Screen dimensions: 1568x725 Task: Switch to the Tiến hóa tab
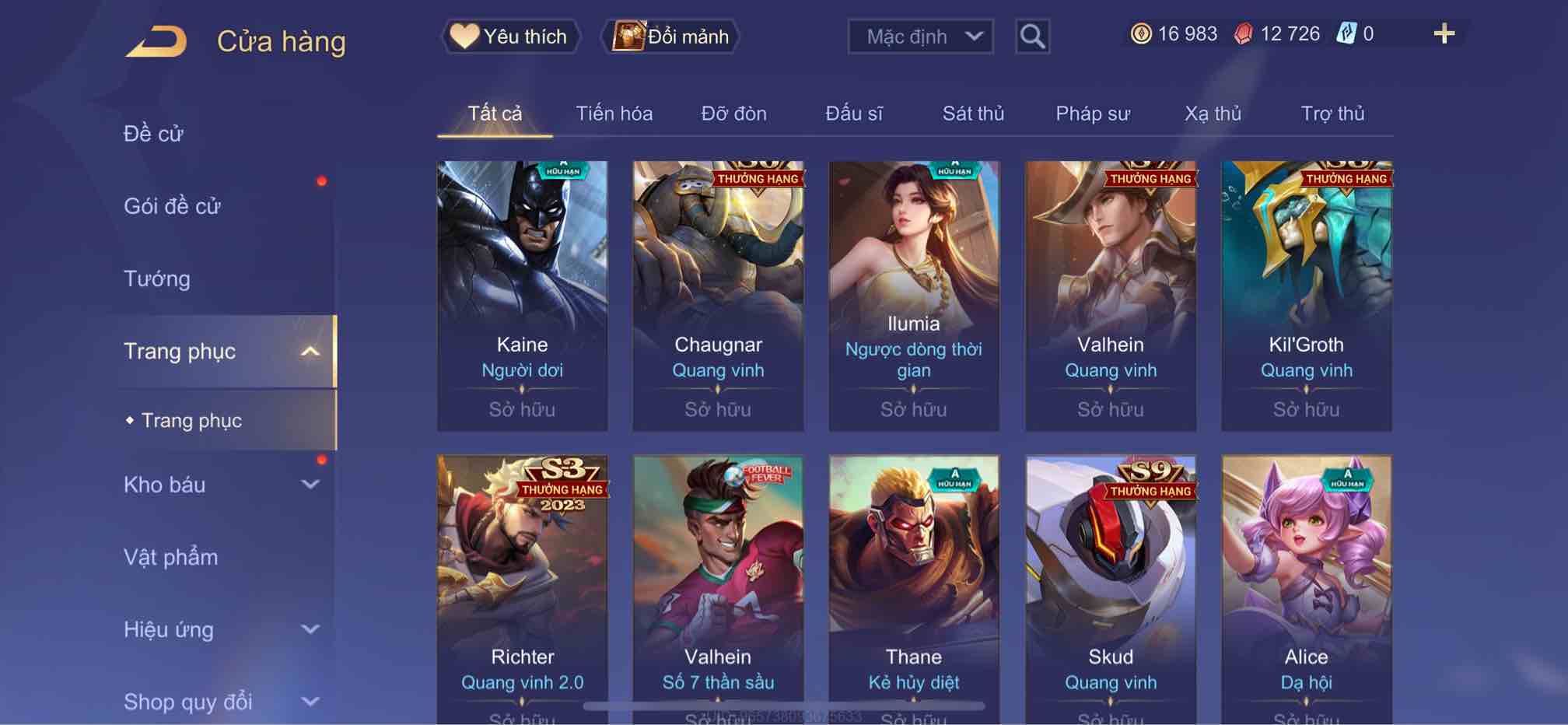[x=614, y=114]
